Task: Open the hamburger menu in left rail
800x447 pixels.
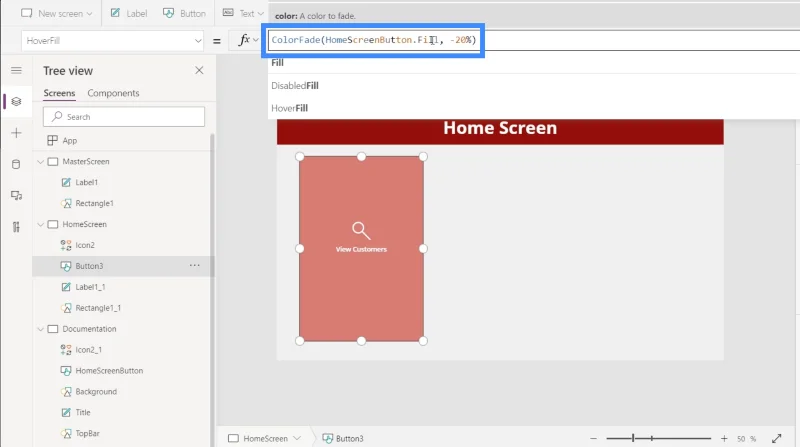Action: [16, 70]
